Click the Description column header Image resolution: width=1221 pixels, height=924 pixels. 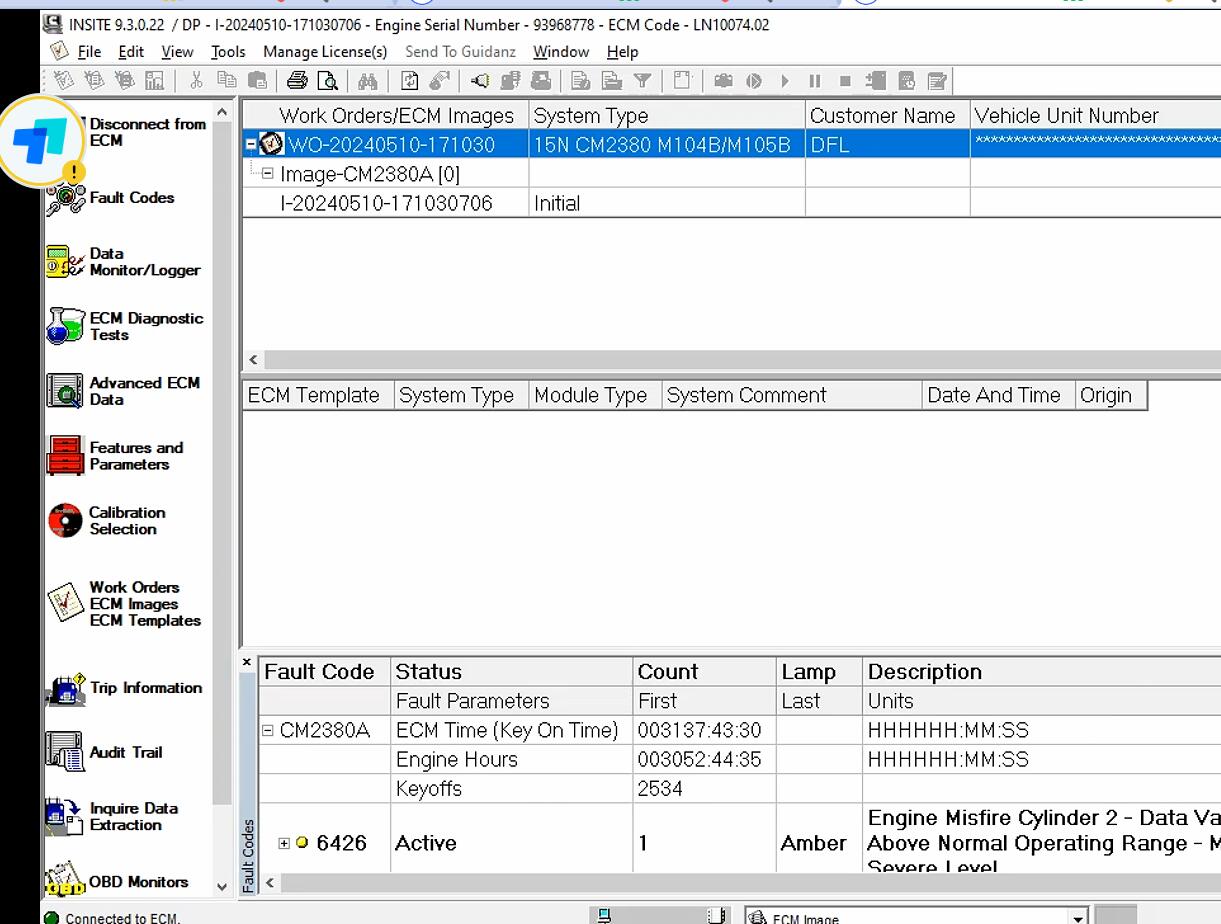(1042, 672)
